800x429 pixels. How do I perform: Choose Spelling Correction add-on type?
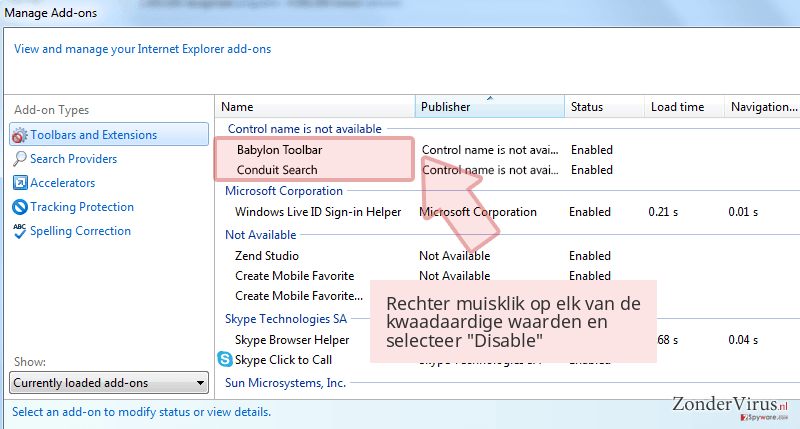[x=80, y=231]
